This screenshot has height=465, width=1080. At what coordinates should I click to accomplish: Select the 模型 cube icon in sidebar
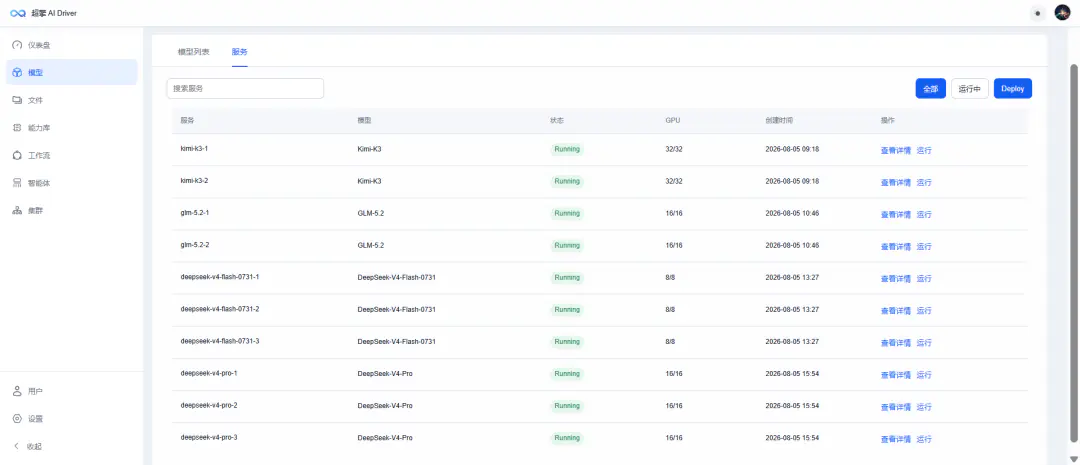(17, 72)
